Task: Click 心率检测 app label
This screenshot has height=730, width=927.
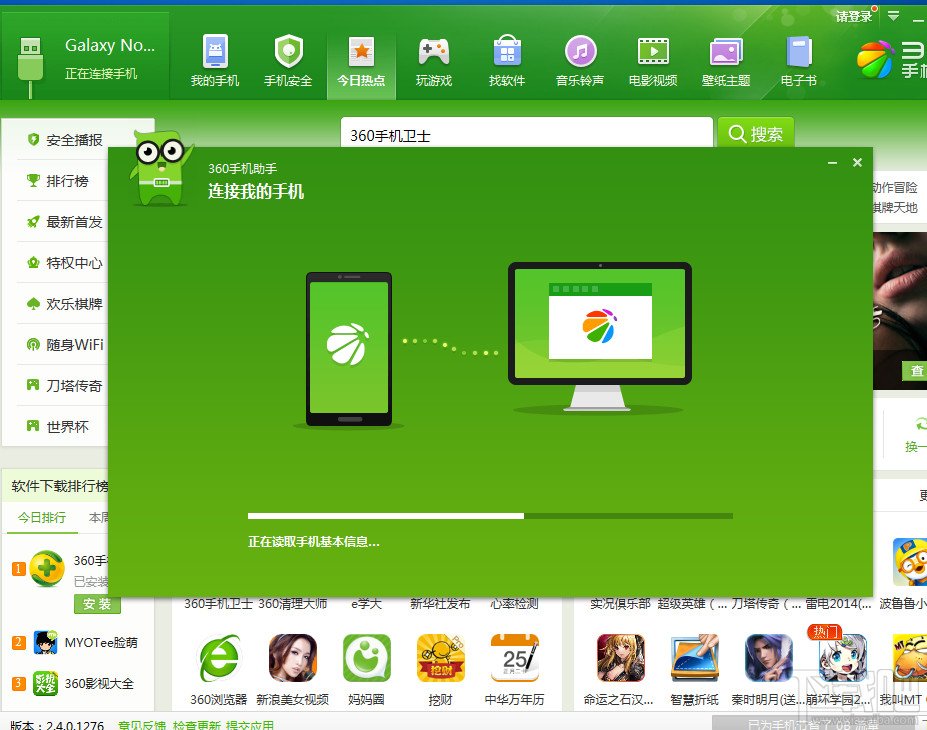Action: pyautogui.click(x=514, y=604)
